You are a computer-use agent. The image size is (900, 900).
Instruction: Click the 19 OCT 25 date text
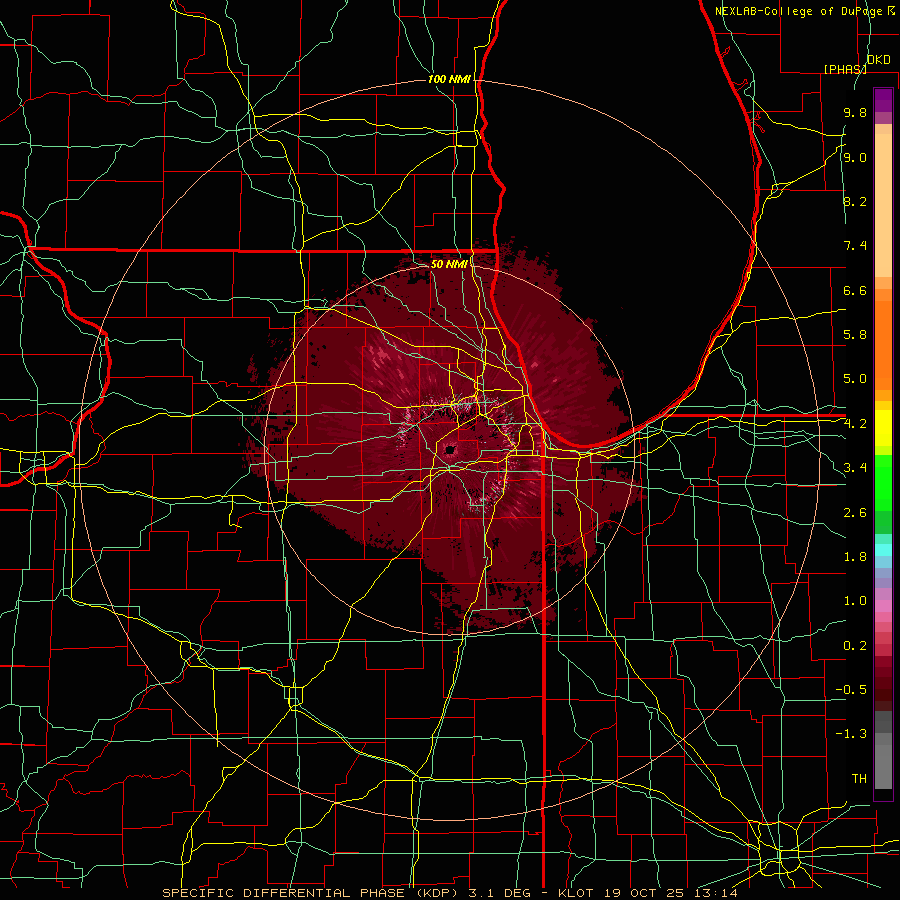644,893
